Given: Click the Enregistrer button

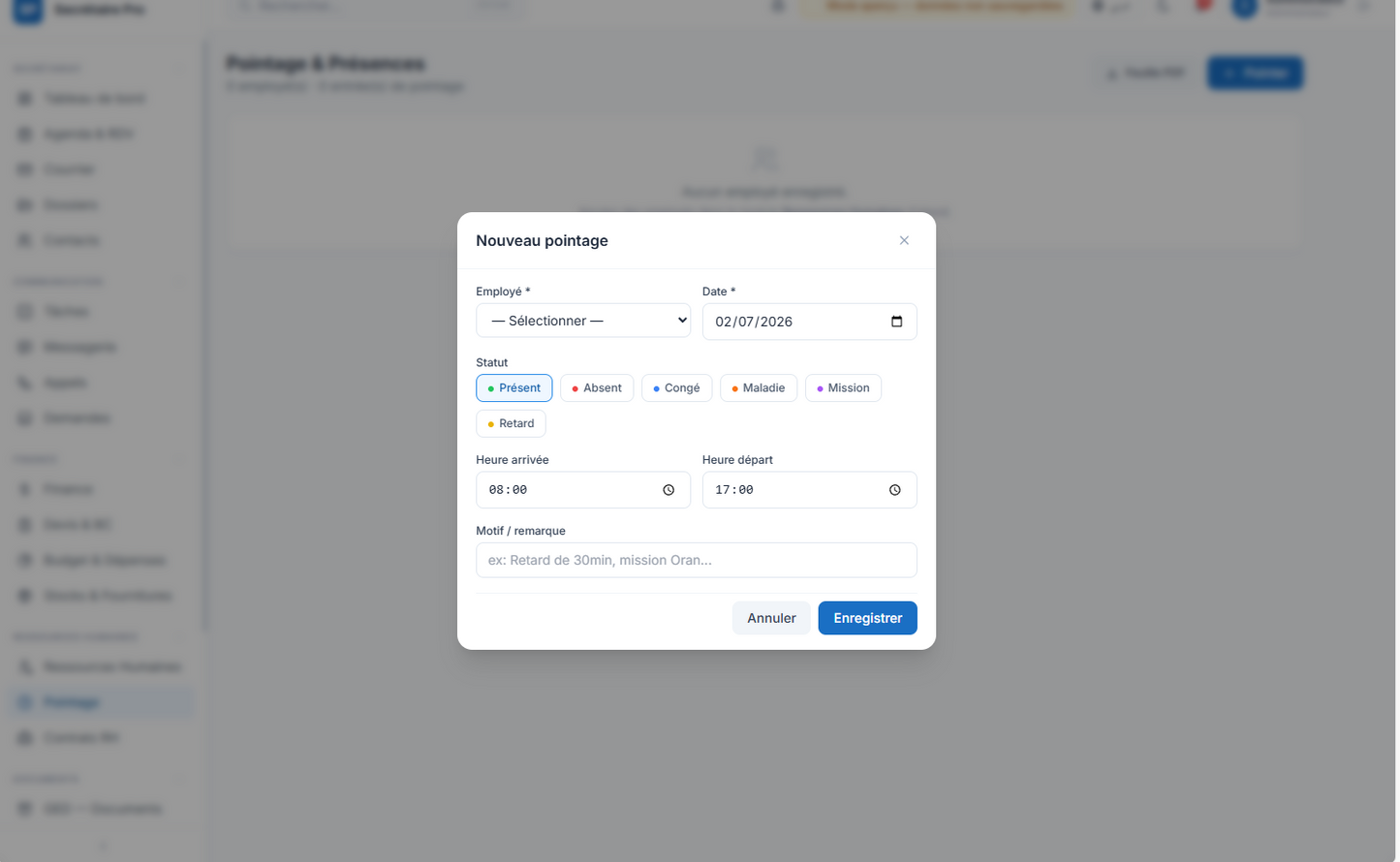Looking at the screenshot, I should click(x=867, y=618).
